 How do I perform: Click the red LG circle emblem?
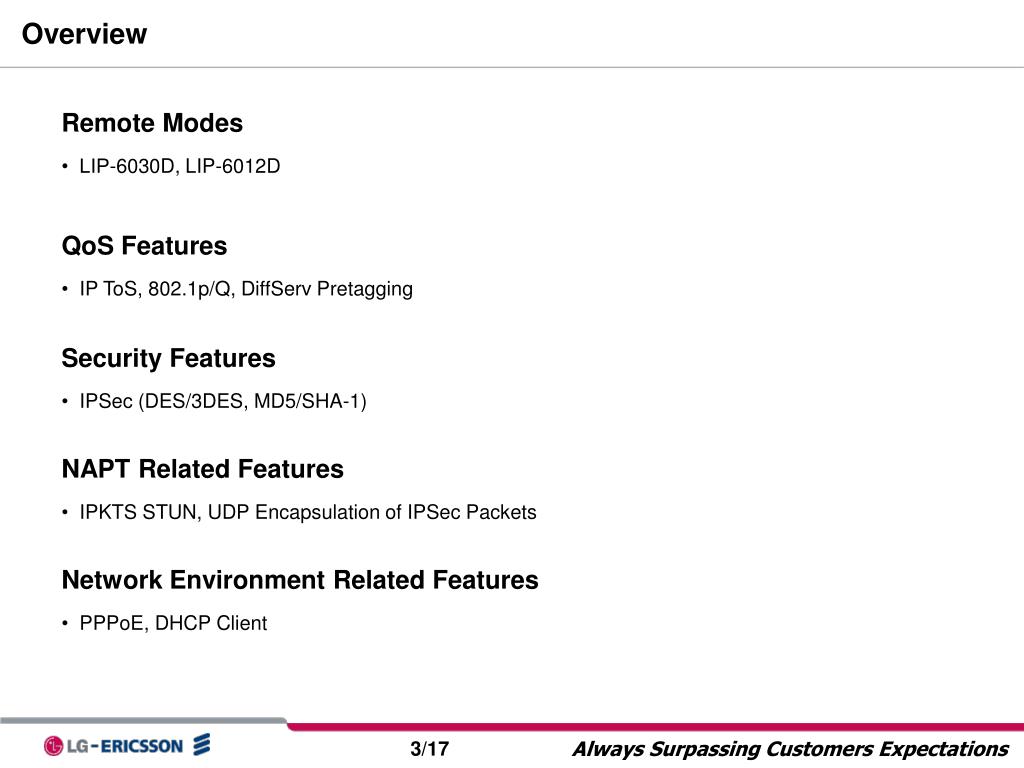pyautogui.click(x=54, y=746)
